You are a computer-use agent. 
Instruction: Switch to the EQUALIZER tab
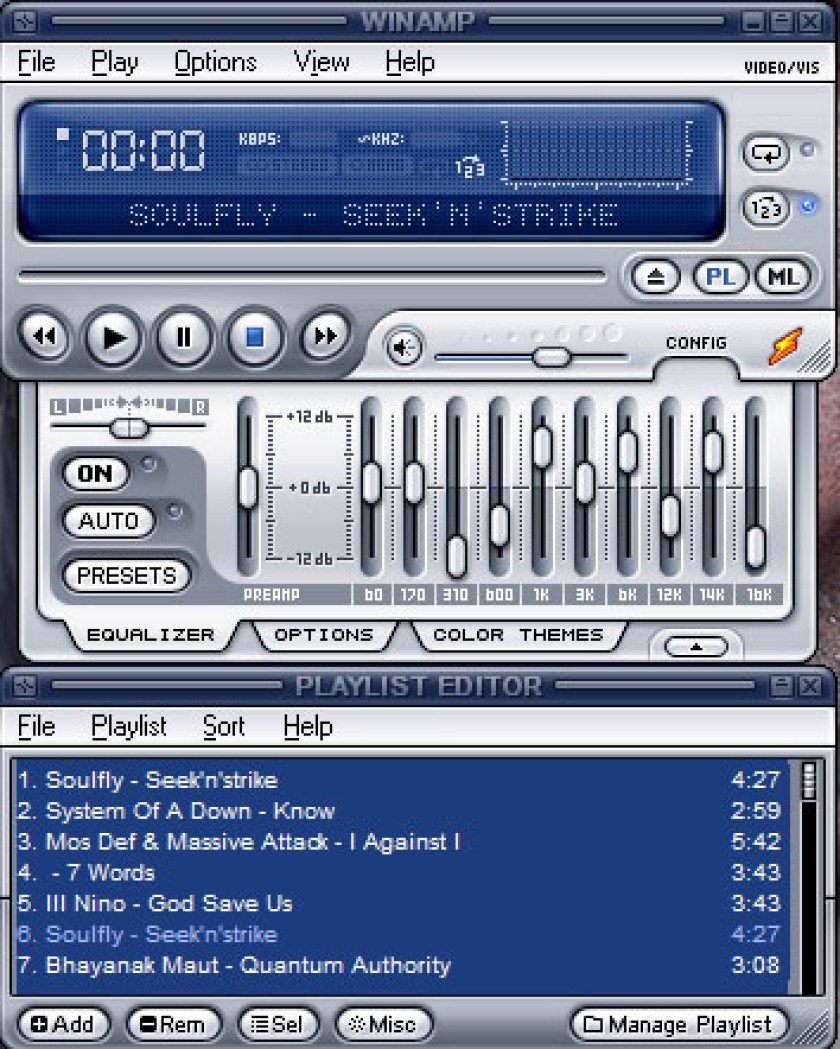click(x=150, y=635)
